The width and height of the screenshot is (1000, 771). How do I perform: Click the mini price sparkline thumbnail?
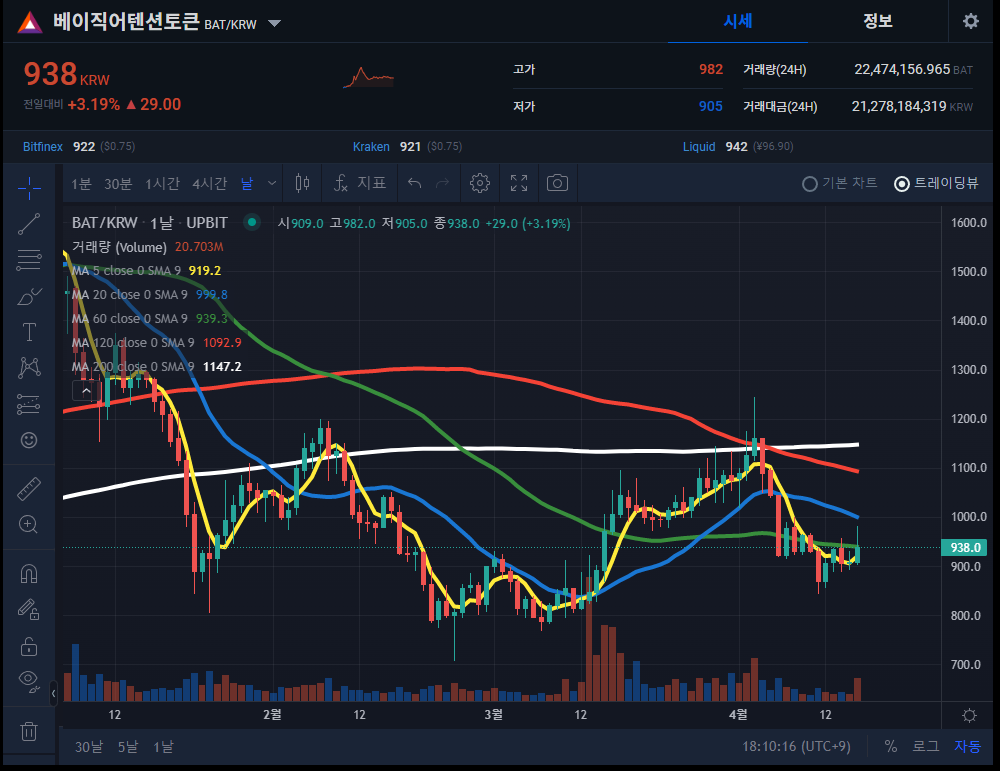point(369,78)
